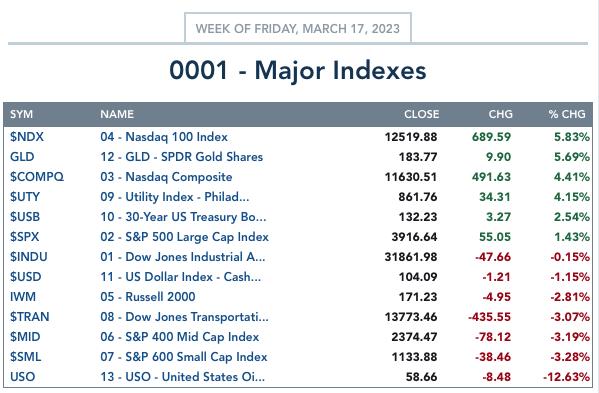The width and height of the screenshot is (599, 393).
Task: Open the GLD symbol link
Action: click(x=22, y=157)
